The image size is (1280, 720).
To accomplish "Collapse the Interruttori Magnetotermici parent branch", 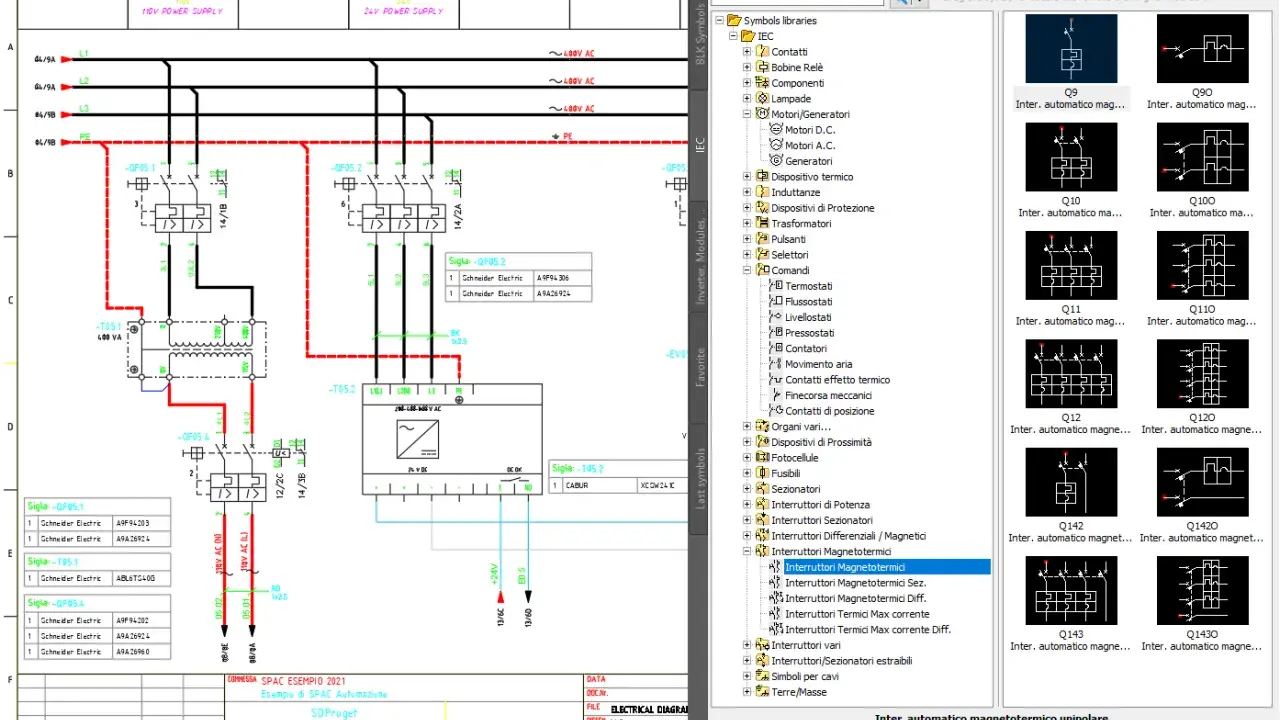I will pos(747,551).
